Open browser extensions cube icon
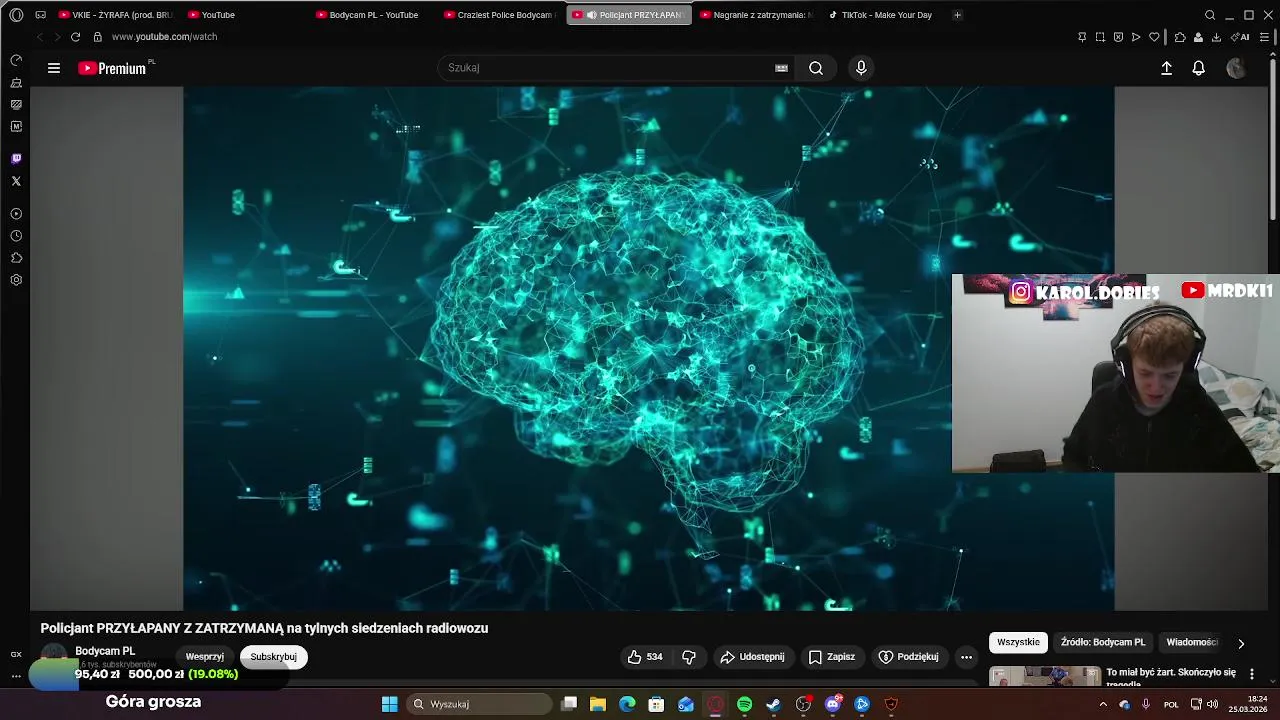The width and height of the screenshot is (1280, 720). [x=1180, y=37]
